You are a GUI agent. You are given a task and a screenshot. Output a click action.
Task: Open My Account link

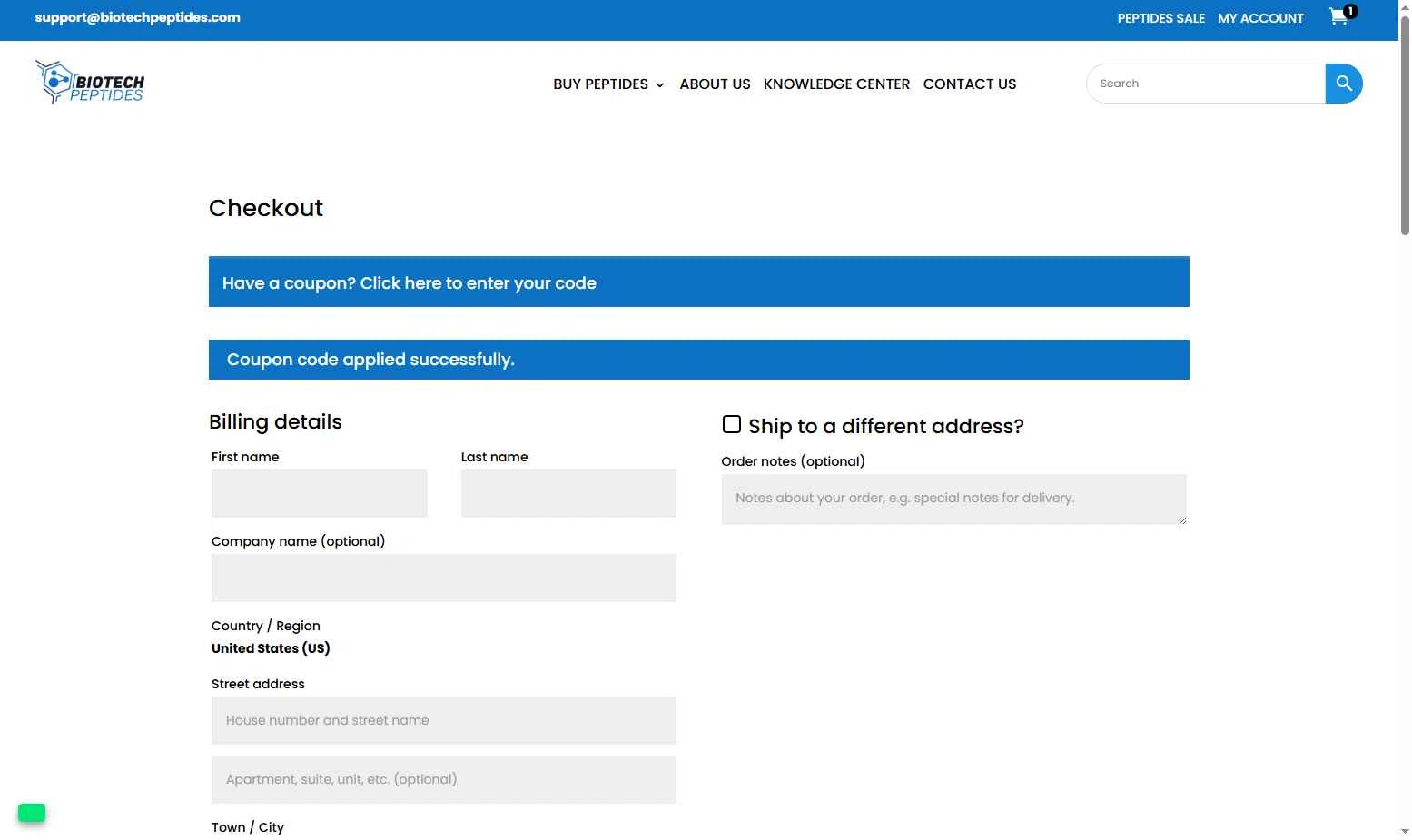coord(1260,18)
